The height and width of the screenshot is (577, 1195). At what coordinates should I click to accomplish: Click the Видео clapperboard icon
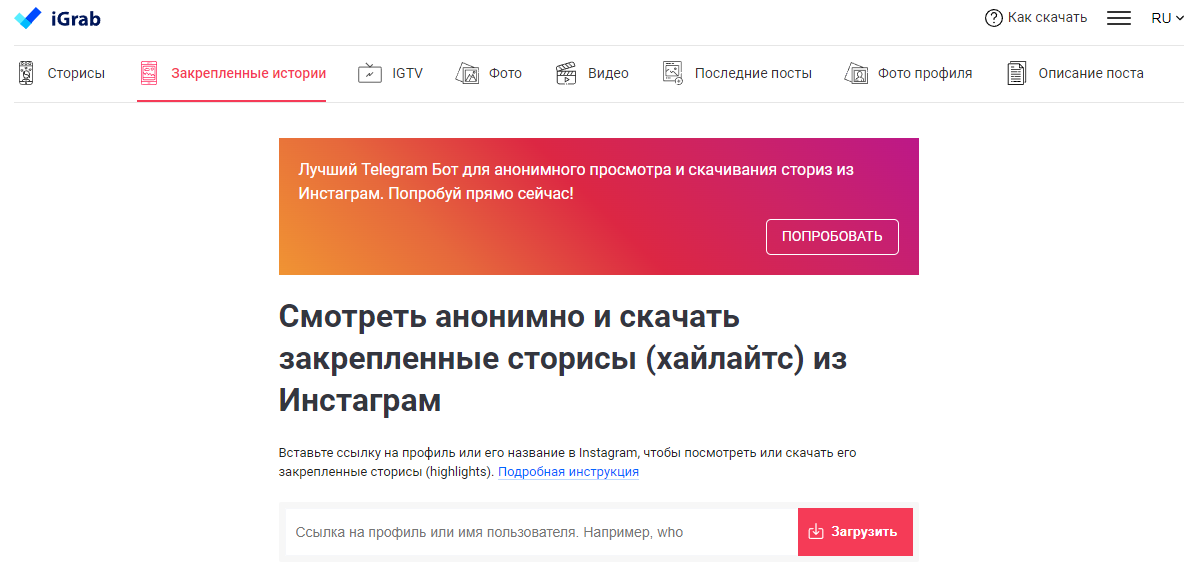[x=567, y=73]
